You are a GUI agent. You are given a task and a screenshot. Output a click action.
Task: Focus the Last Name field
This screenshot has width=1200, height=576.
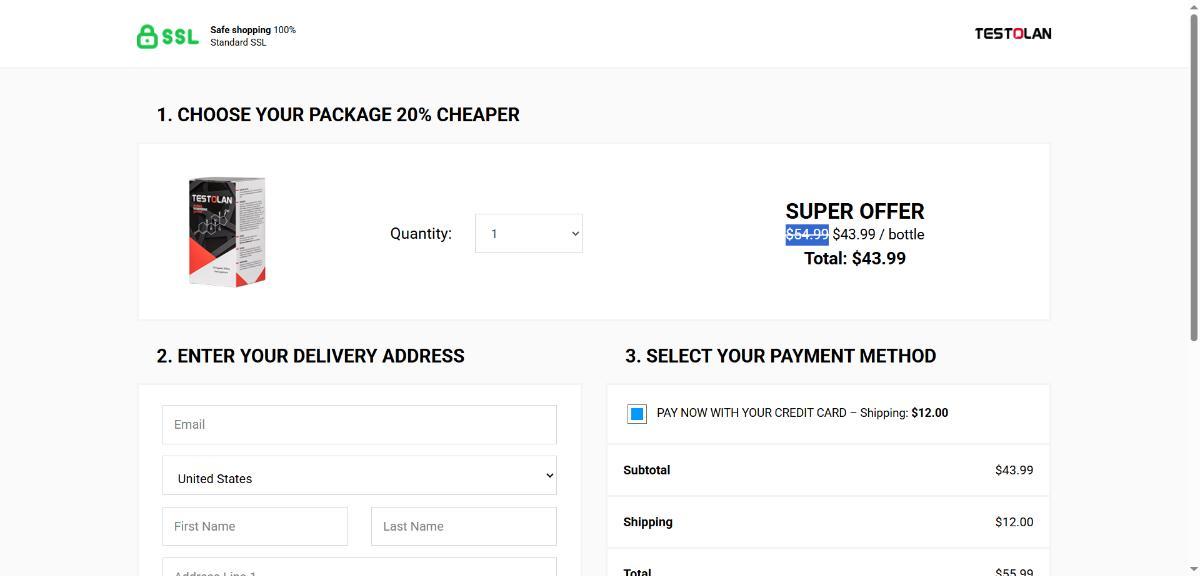pos(463,526)
